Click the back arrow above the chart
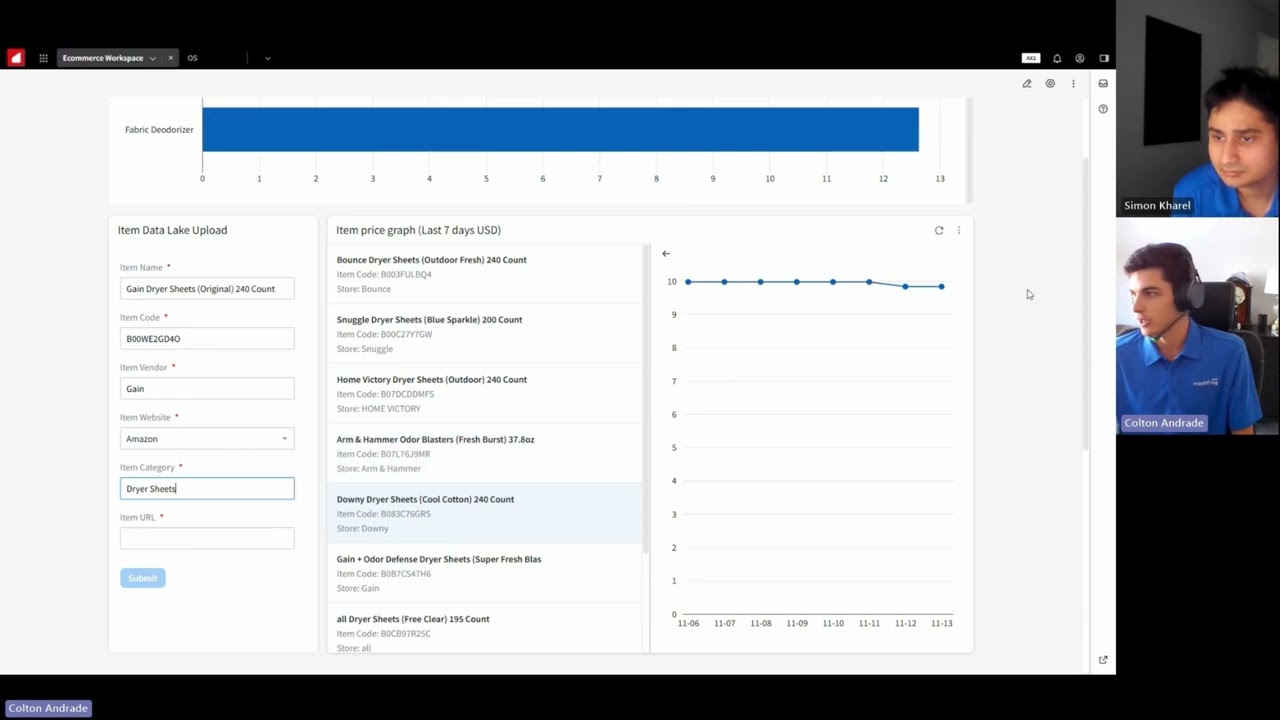 click(666, 254)
